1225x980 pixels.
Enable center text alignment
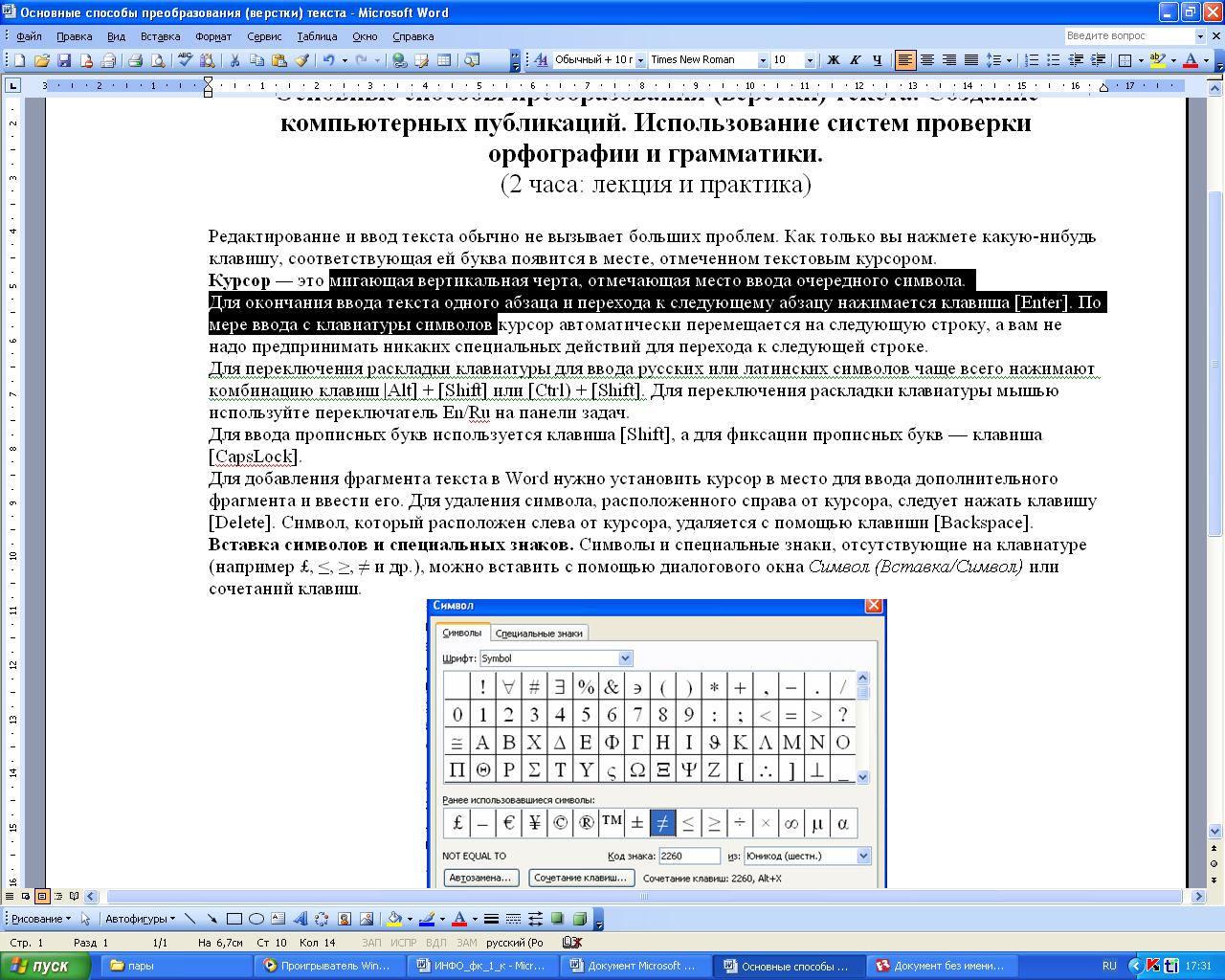pos(926,60)
